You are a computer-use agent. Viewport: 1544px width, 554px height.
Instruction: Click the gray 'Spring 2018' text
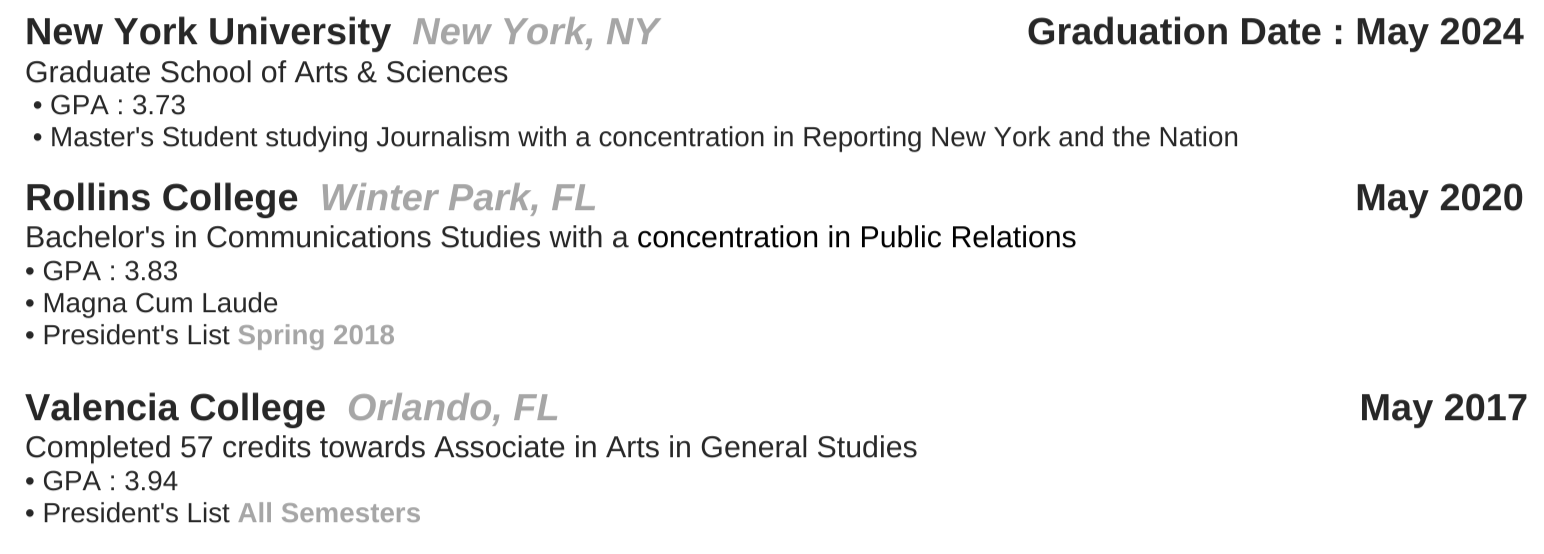point(316,335)
